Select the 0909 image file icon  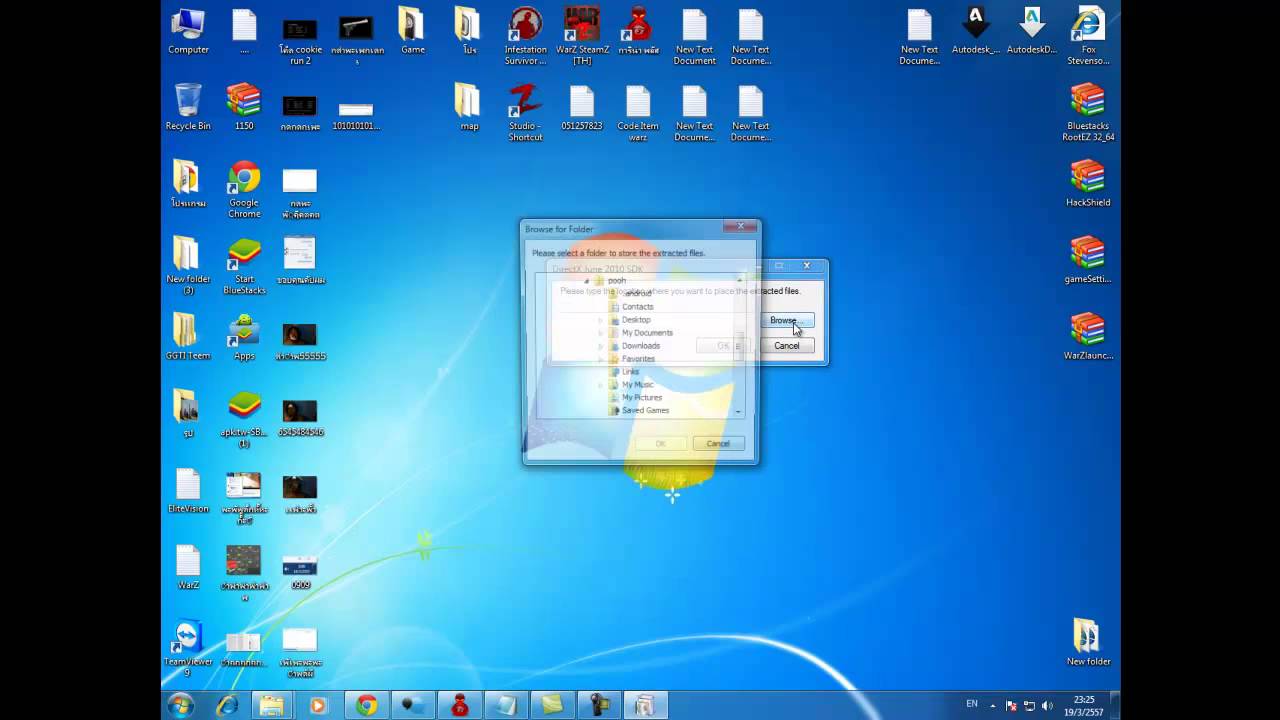tap(300, 572)
